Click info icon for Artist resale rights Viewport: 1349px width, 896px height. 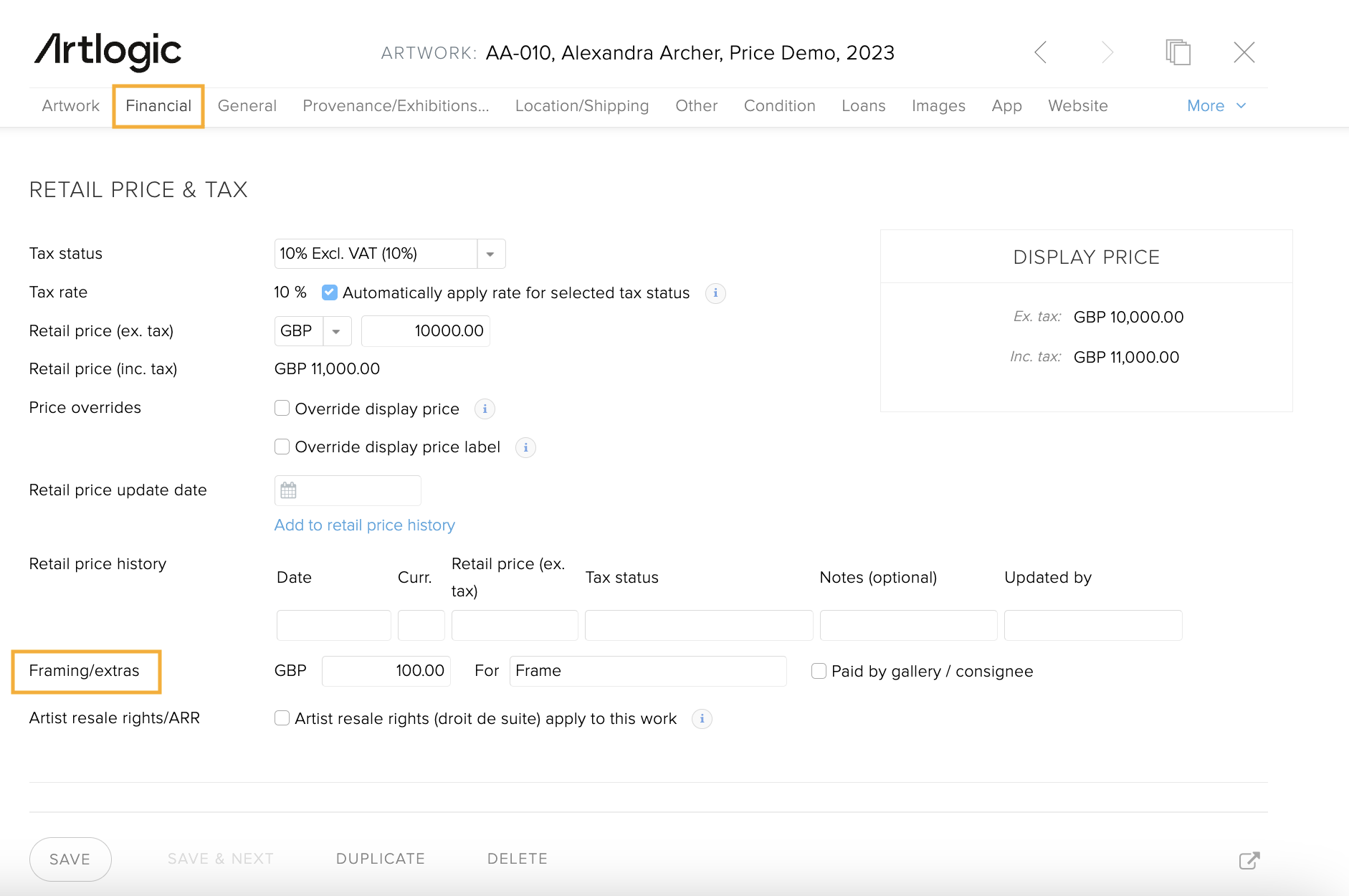point(702,718)
